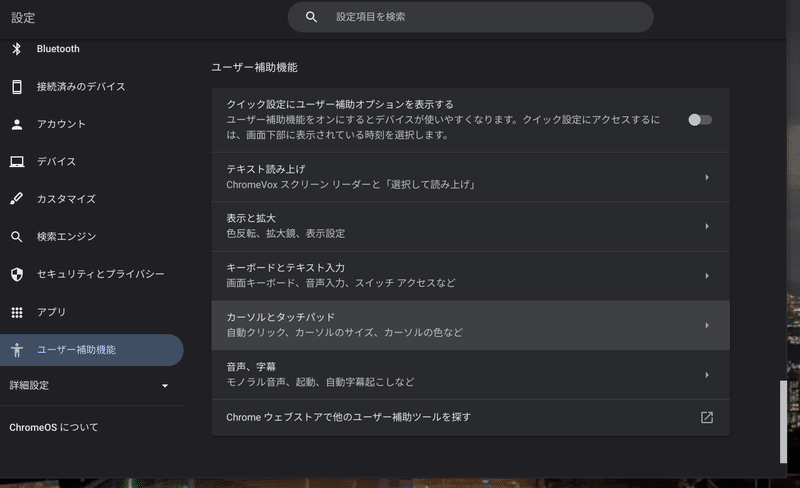Open キーボードとテキスト入力 row arrow
The height and width of the screenshot is (488, 800).
click(707, 276)
